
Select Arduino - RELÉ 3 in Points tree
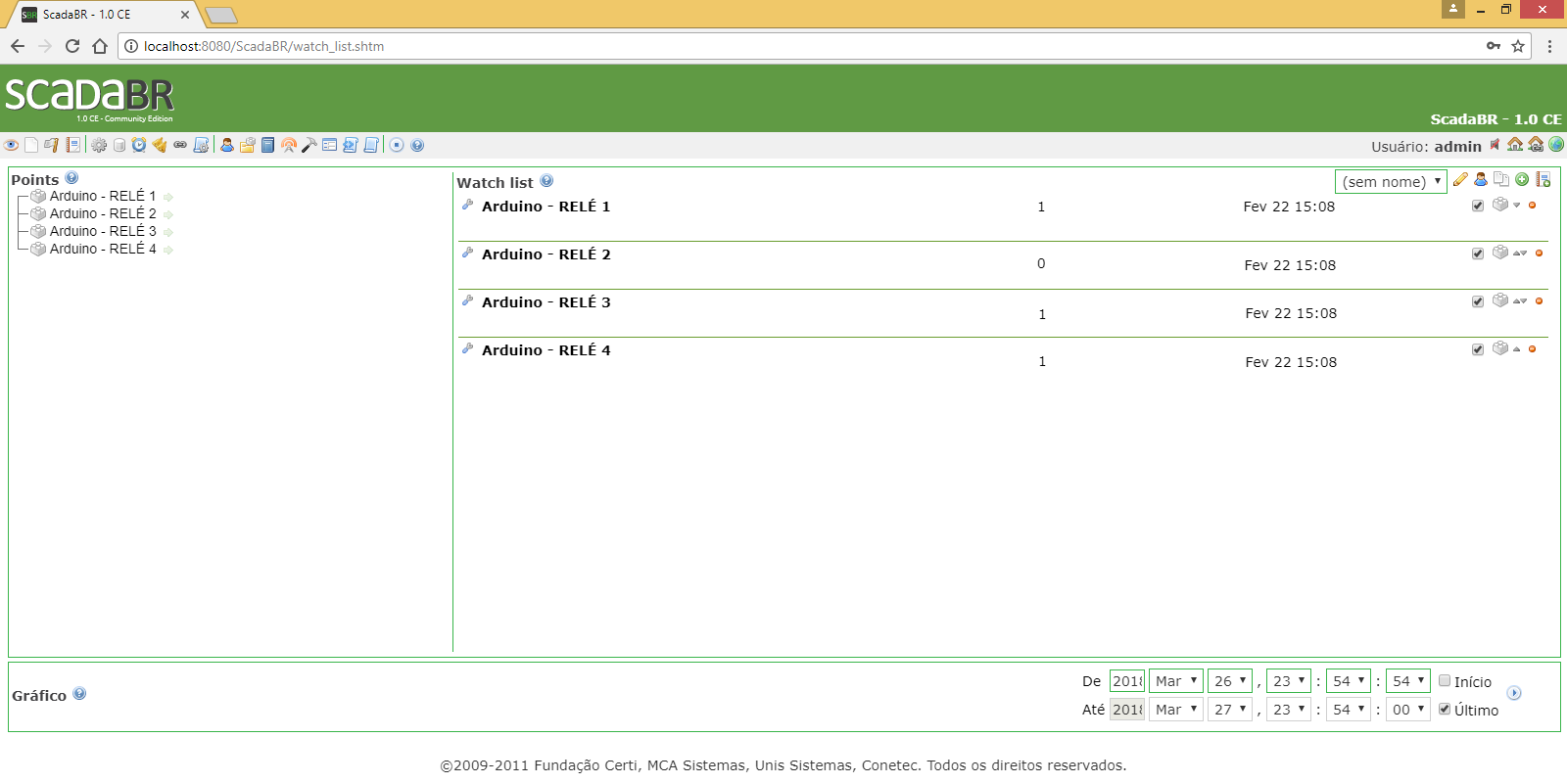[103, 231]
